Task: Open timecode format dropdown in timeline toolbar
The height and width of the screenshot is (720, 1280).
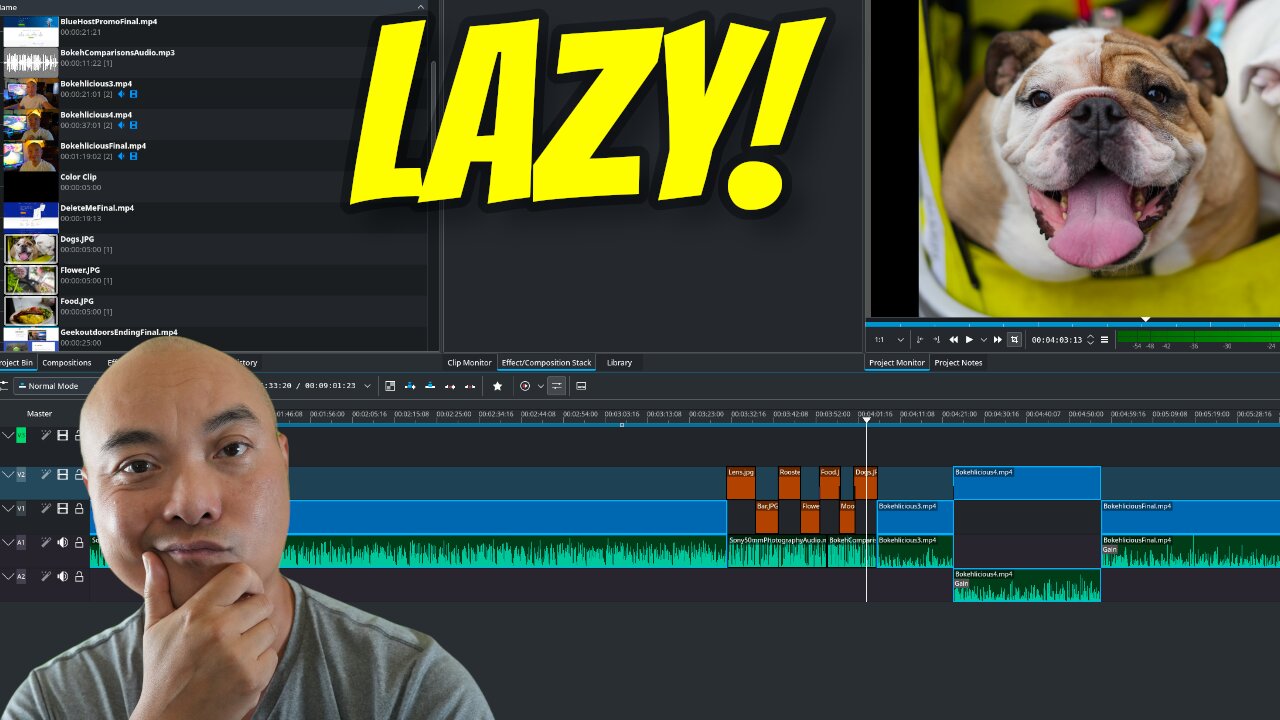Action: [x=367, y=386]
